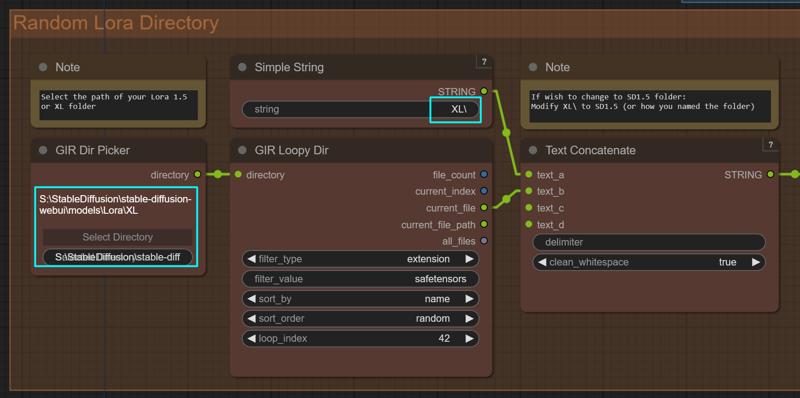The image size is (800, 398).
Task: Increase loop_index value with right arrow
Action: [469, 338]
